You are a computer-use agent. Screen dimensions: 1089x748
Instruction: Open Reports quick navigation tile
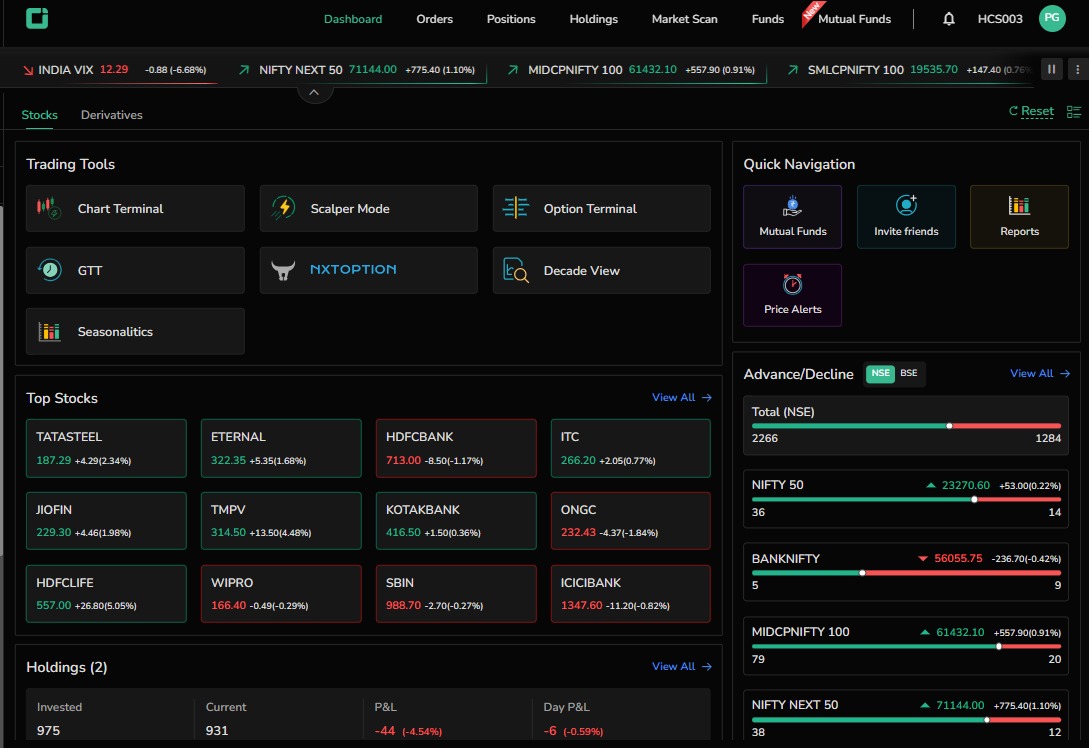click(1019, 217)
